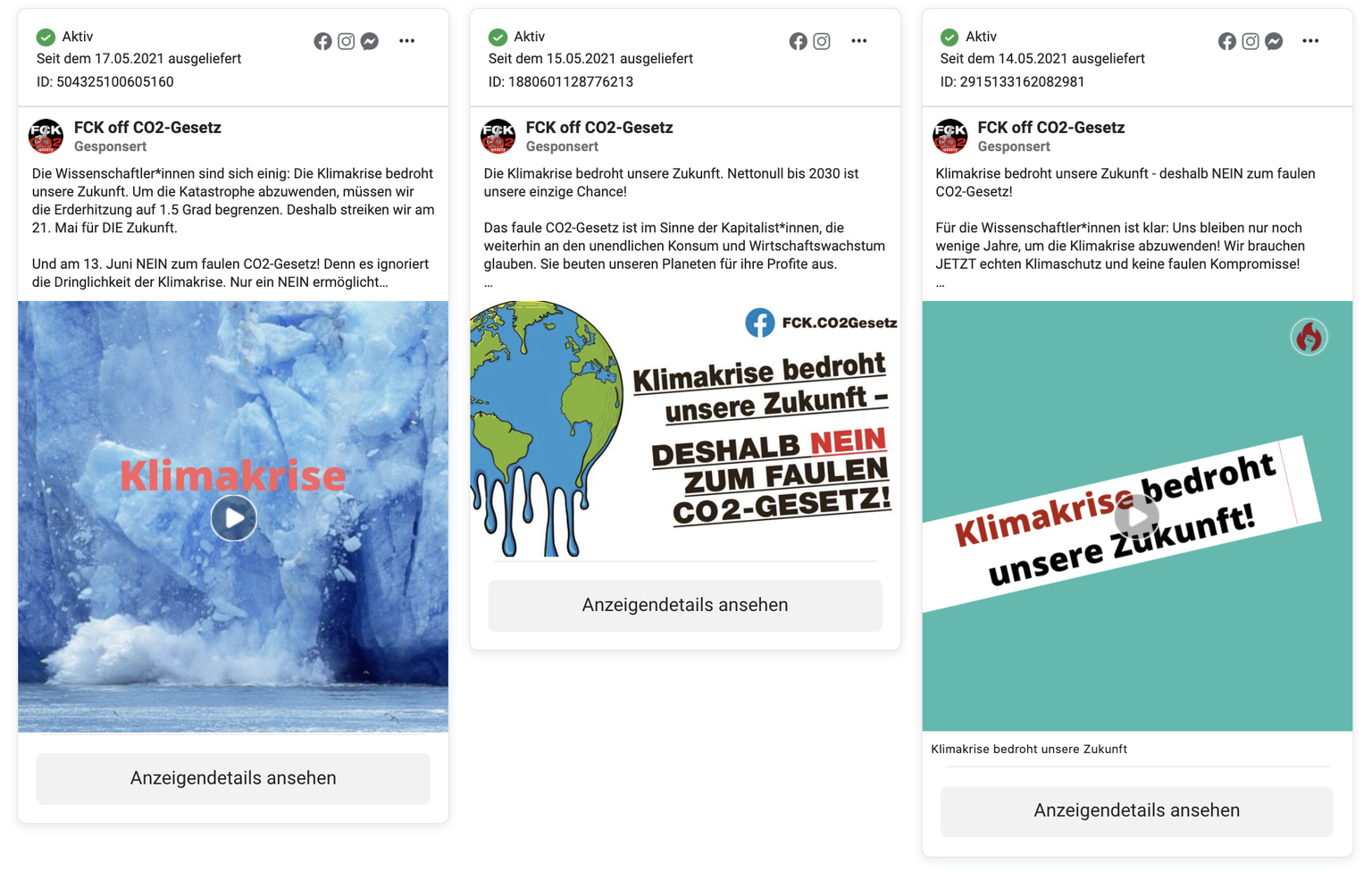Screen dimensions: 1372x872
Task: Click Messenger icon on first ad card
Action: [370, 41]
